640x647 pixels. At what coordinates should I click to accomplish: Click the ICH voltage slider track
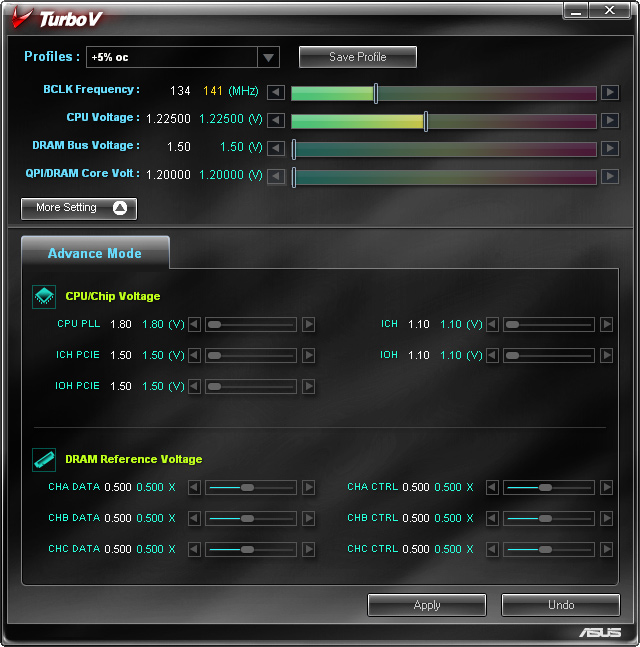point(549,324)
